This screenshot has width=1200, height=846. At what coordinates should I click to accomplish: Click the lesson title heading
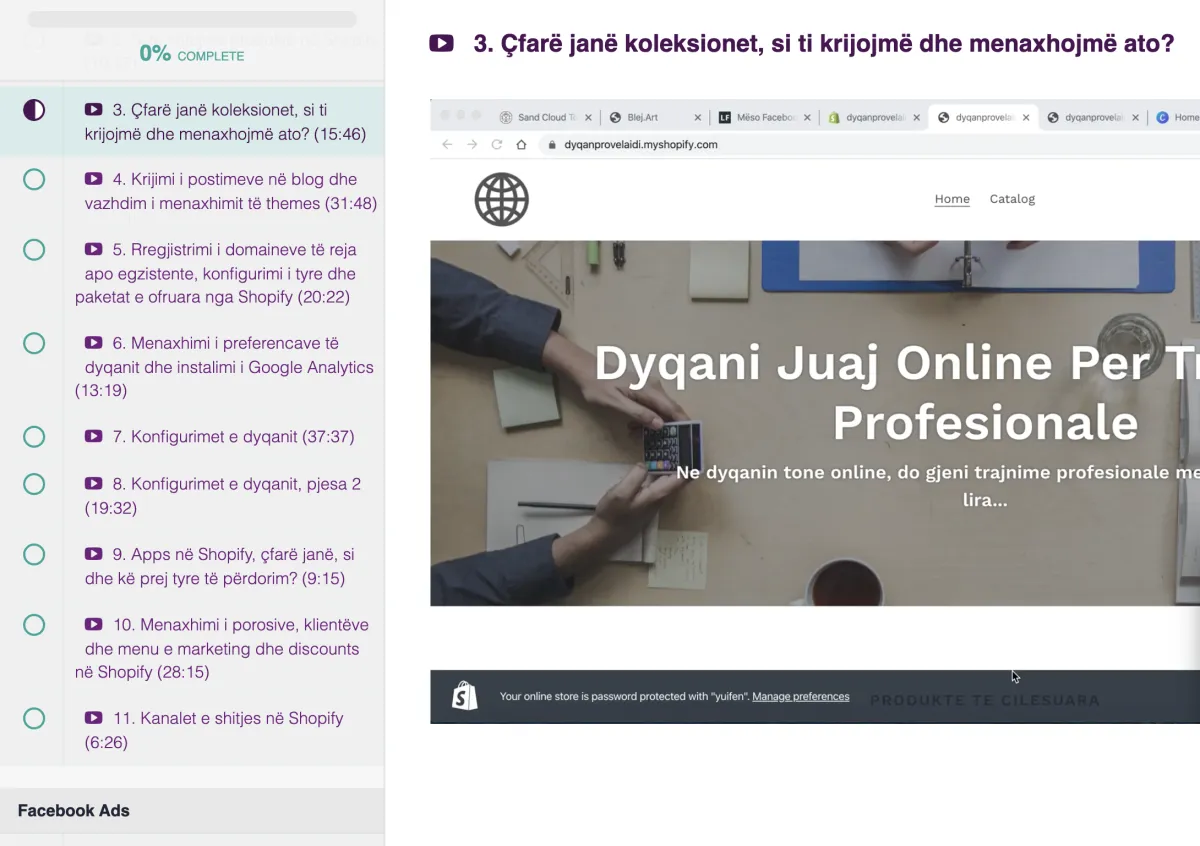tap(824, 44)
